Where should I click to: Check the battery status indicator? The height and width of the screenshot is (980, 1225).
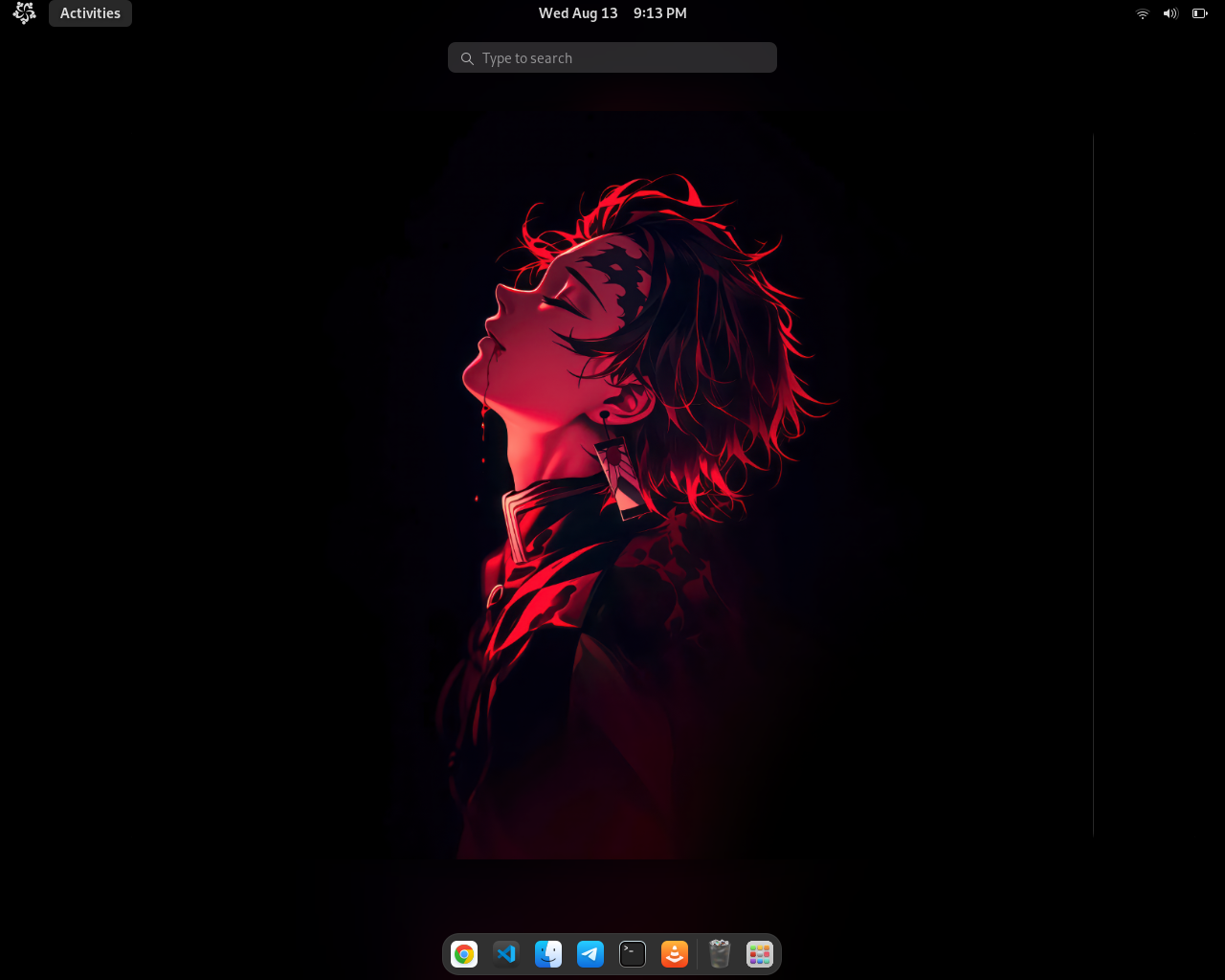click(1197, 12)
